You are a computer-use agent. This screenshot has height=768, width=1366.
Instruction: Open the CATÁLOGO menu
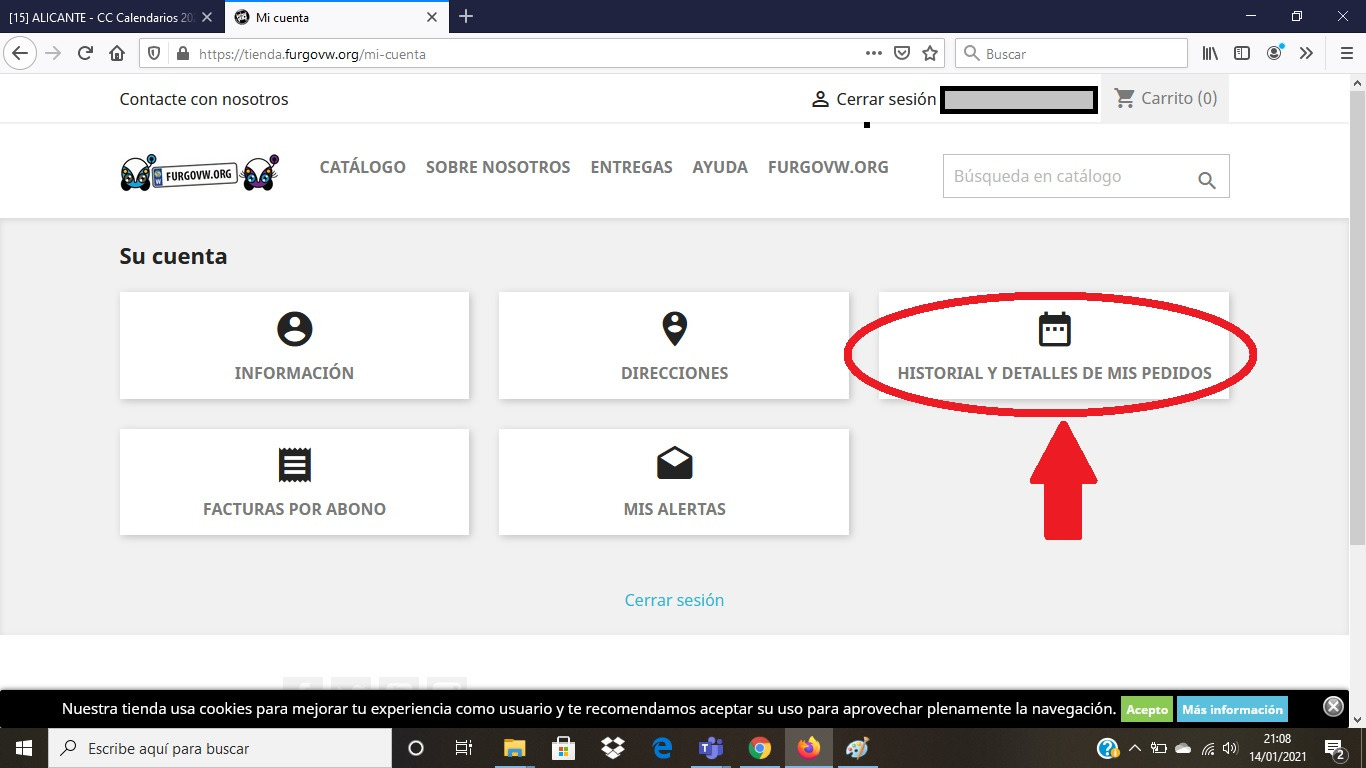click(x=362, y=167)
